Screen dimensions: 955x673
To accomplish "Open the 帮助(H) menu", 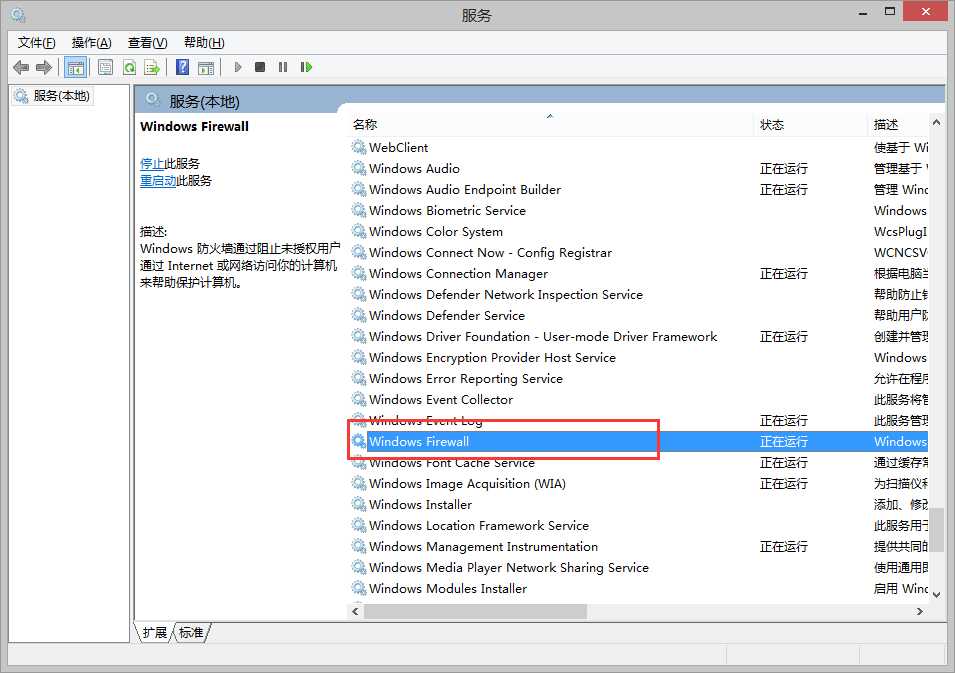I will (x=204, y=43).
